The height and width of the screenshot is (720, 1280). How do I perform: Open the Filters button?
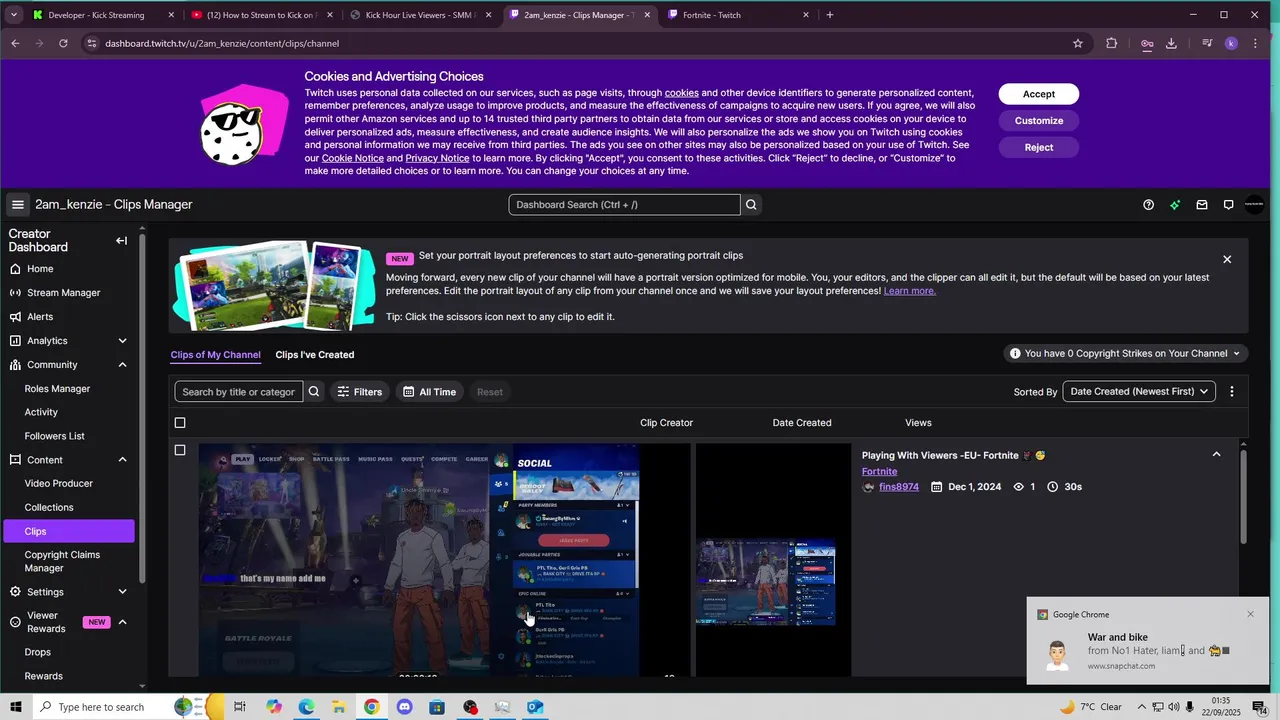point(360,392)
